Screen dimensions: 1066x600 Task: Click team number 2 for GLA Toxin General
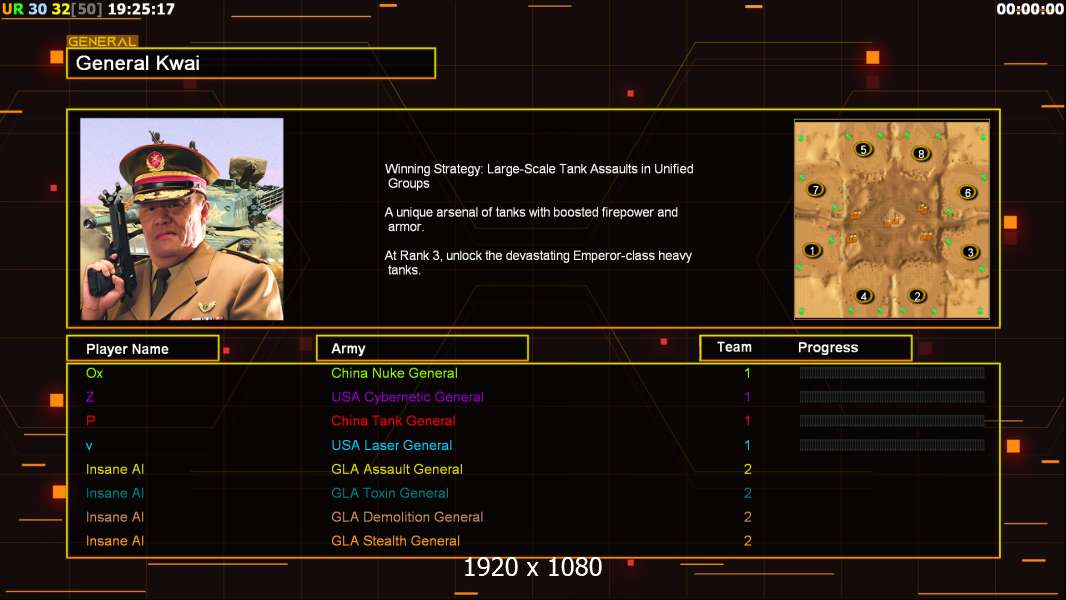tap(748, 493)
